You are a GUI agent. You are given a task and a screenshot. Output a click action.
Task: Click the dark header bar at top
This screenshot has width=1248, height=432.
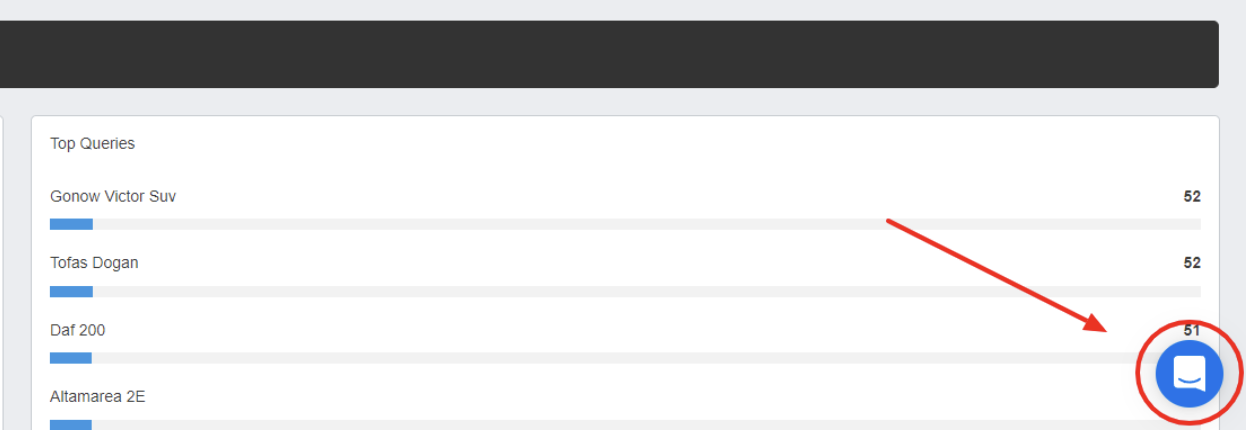pyautogui.click(x=609, y=54)
